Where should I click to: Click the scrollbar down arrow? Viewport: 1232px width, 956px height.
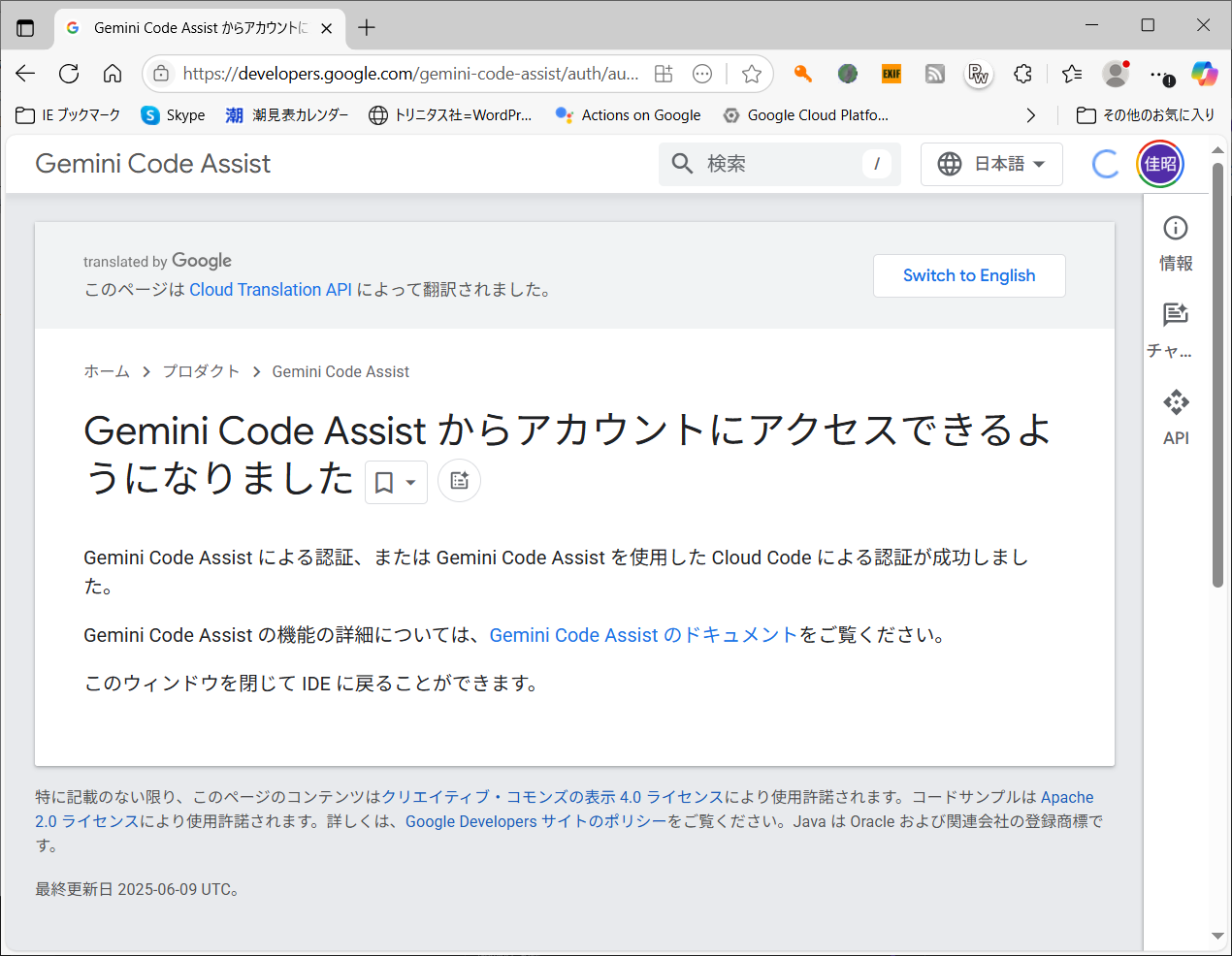pyautogui.click(x=1217, y=936)
